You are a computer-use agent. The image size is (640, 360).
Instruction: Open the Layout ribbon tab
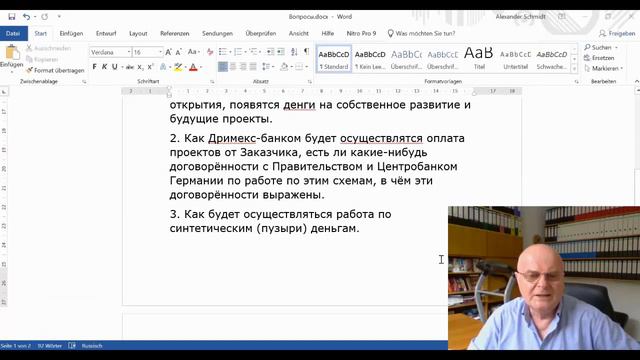138,33
